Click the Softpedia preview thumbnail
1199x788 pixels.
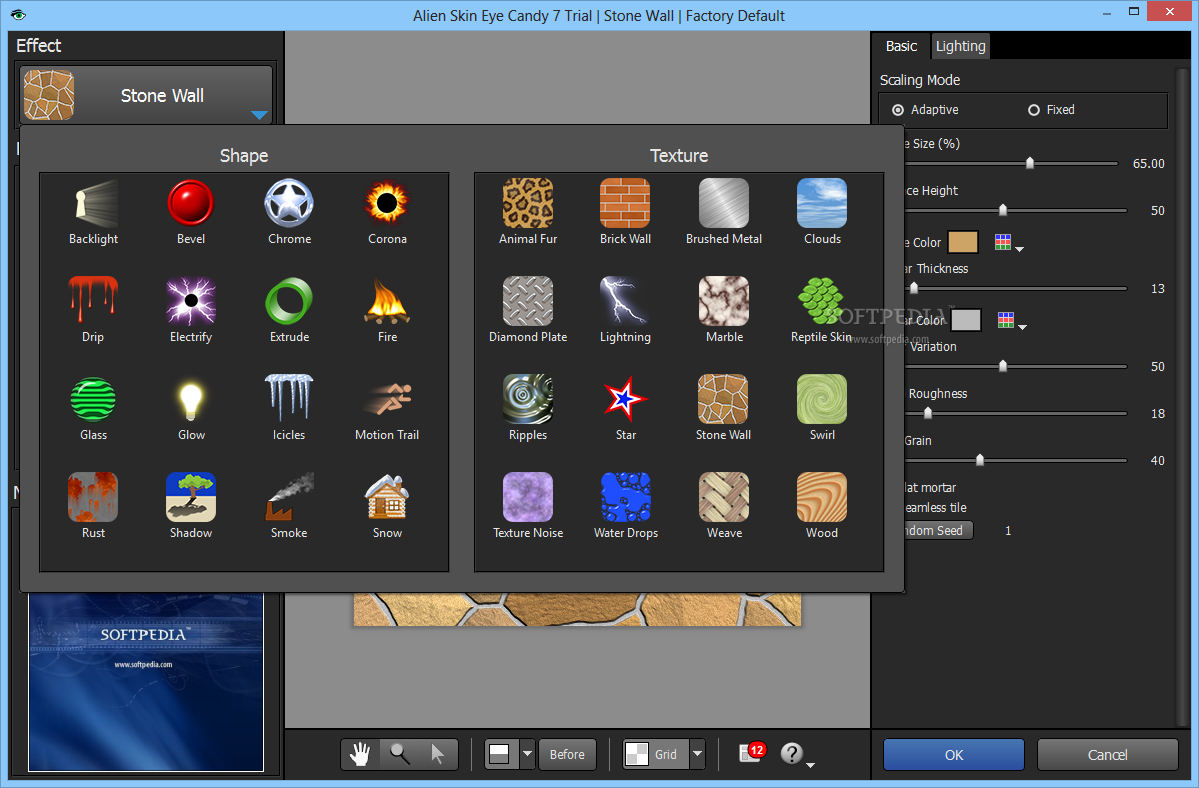(x=146, y=682)
